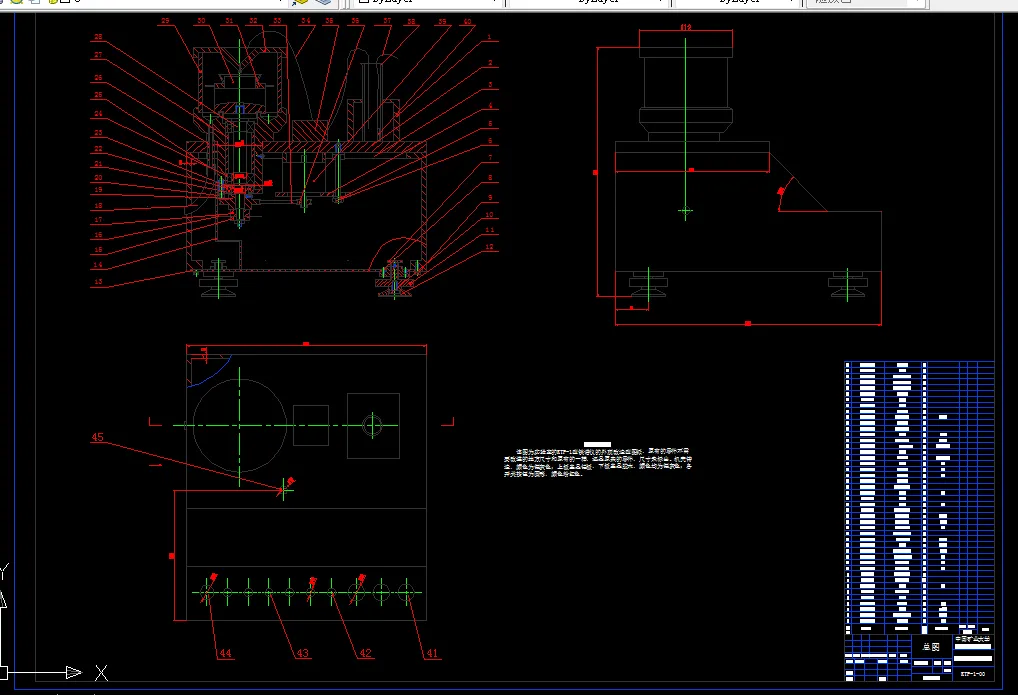
Task: Click part callout number 29
Action: tap(165, 21)
